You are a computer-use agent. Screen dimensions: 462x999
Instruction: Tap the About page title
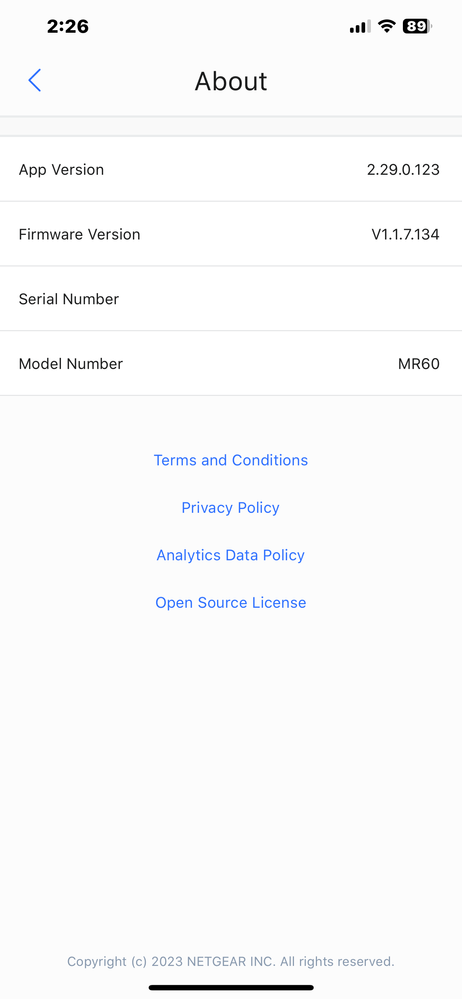pyautogui.click(x=231, y=82)
